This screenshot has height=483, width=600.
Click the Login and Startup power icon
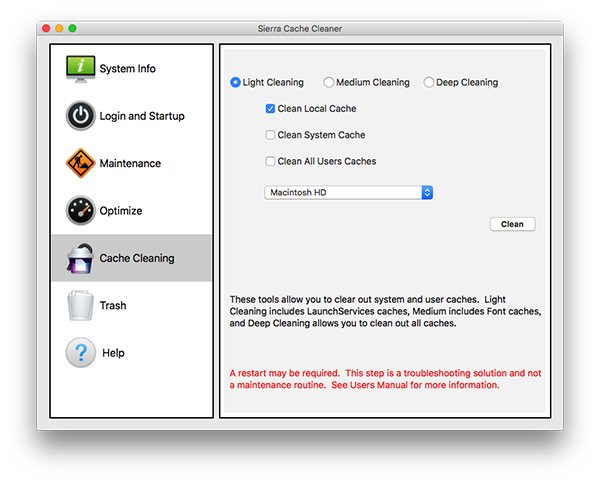tap(80, 116)
